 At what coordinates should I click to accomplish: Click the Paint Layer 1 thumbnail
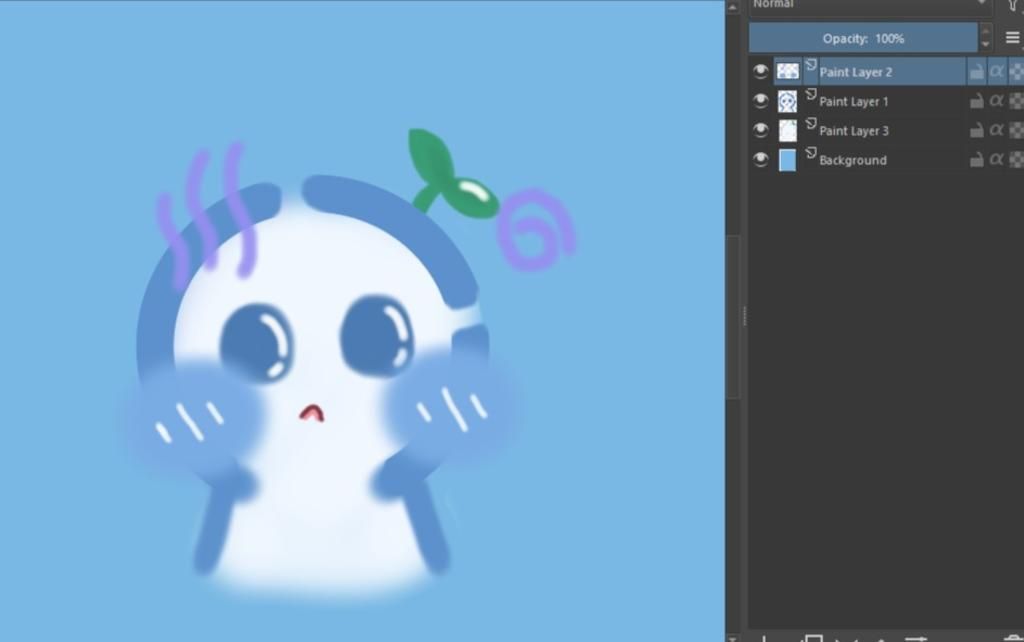tap(788, 101)
